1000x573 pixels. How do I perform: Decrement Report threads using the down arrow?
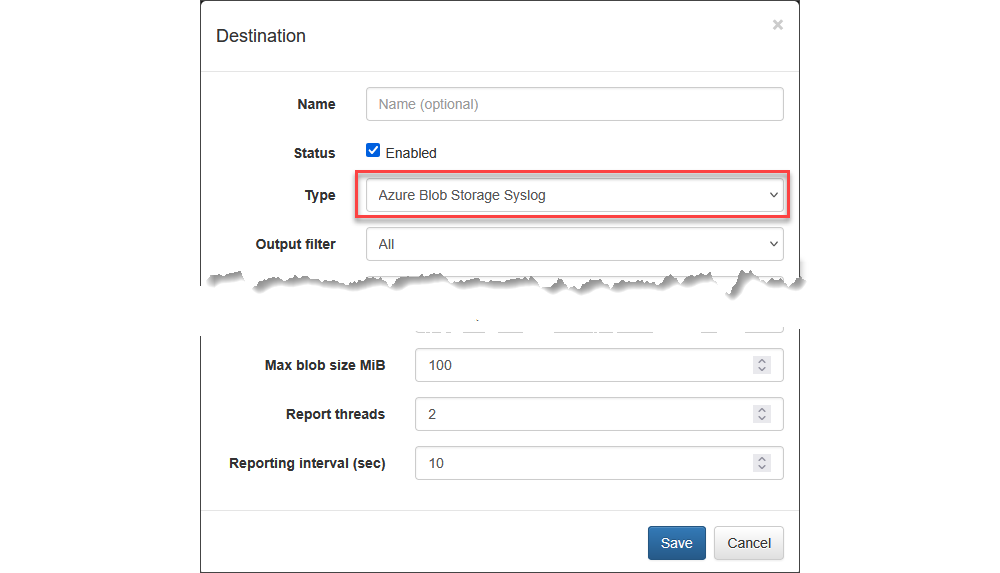(x=762, y=419)
